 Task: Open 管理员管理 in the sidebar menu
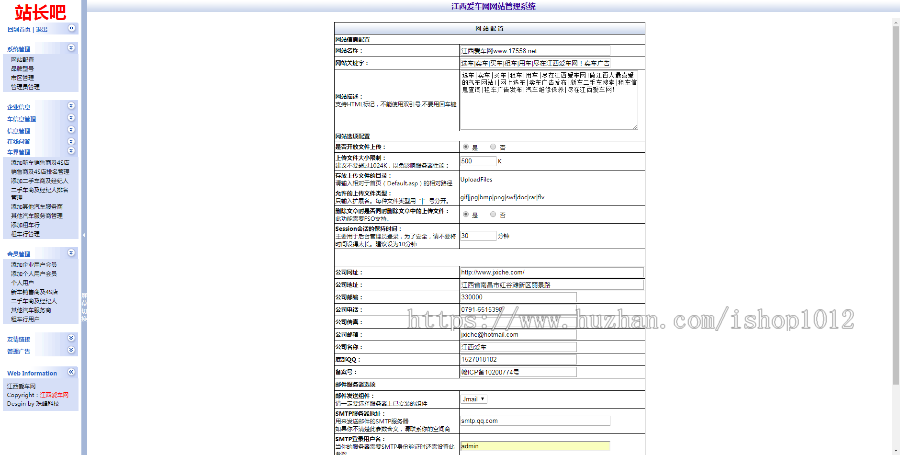point(25,86)
